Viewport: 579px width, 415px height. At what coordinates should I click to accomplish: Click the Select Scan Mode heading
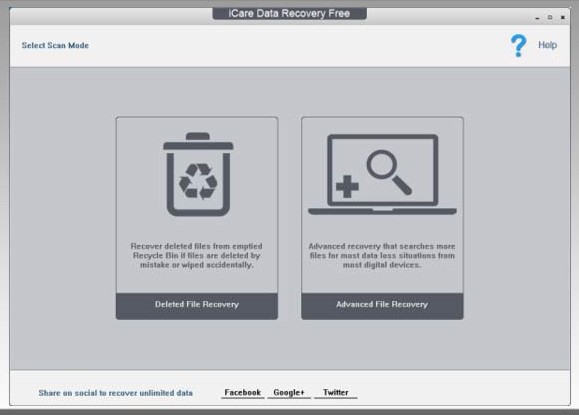pos(55,45)
